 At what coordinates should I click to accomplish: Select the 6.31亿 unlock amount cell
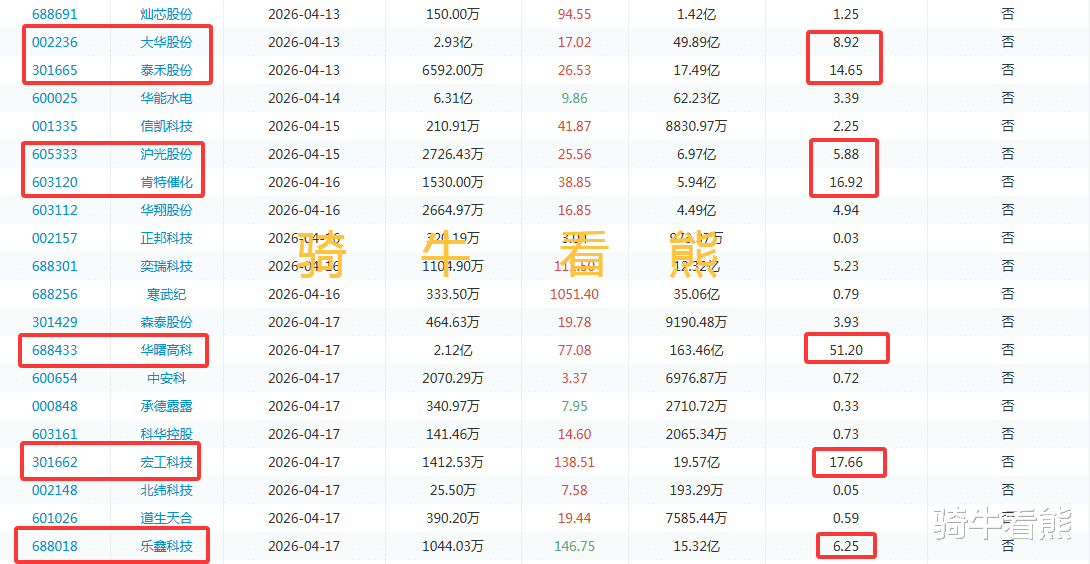pyautogui.click(x=455, y=98)
